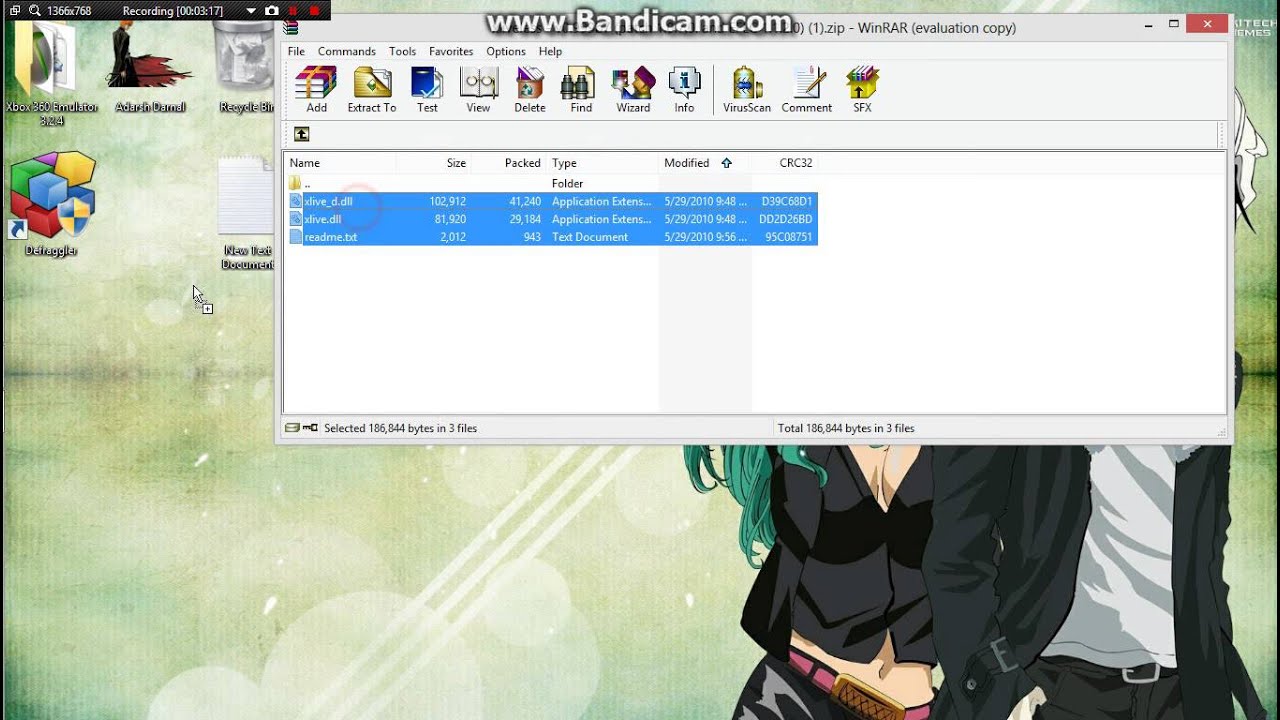Sort by the Packed column header
1280x720 pixels.
point(507,163)
